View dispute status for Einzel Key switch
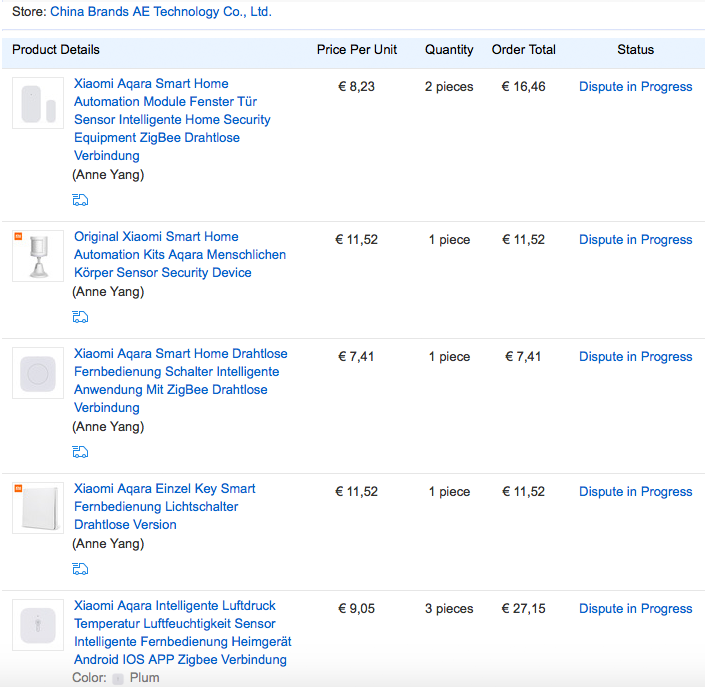Image resolution: width=705 pixels, height=687 pixels. pyautogui.click(x=635, y=492)
